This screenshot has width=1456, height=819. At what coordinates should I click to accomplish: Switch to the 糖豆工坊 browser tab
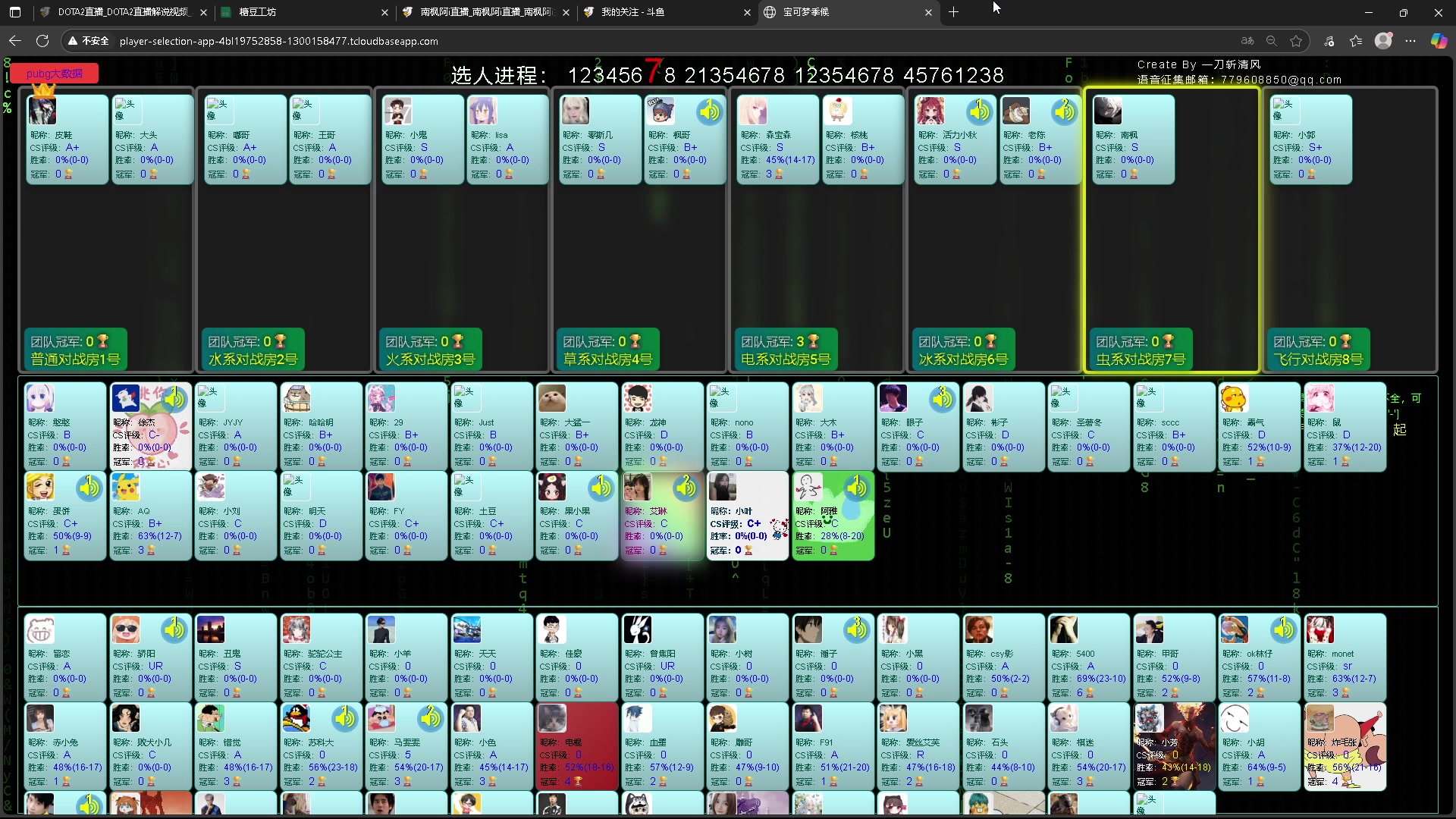pyautogui.click(x=303, y=12)
